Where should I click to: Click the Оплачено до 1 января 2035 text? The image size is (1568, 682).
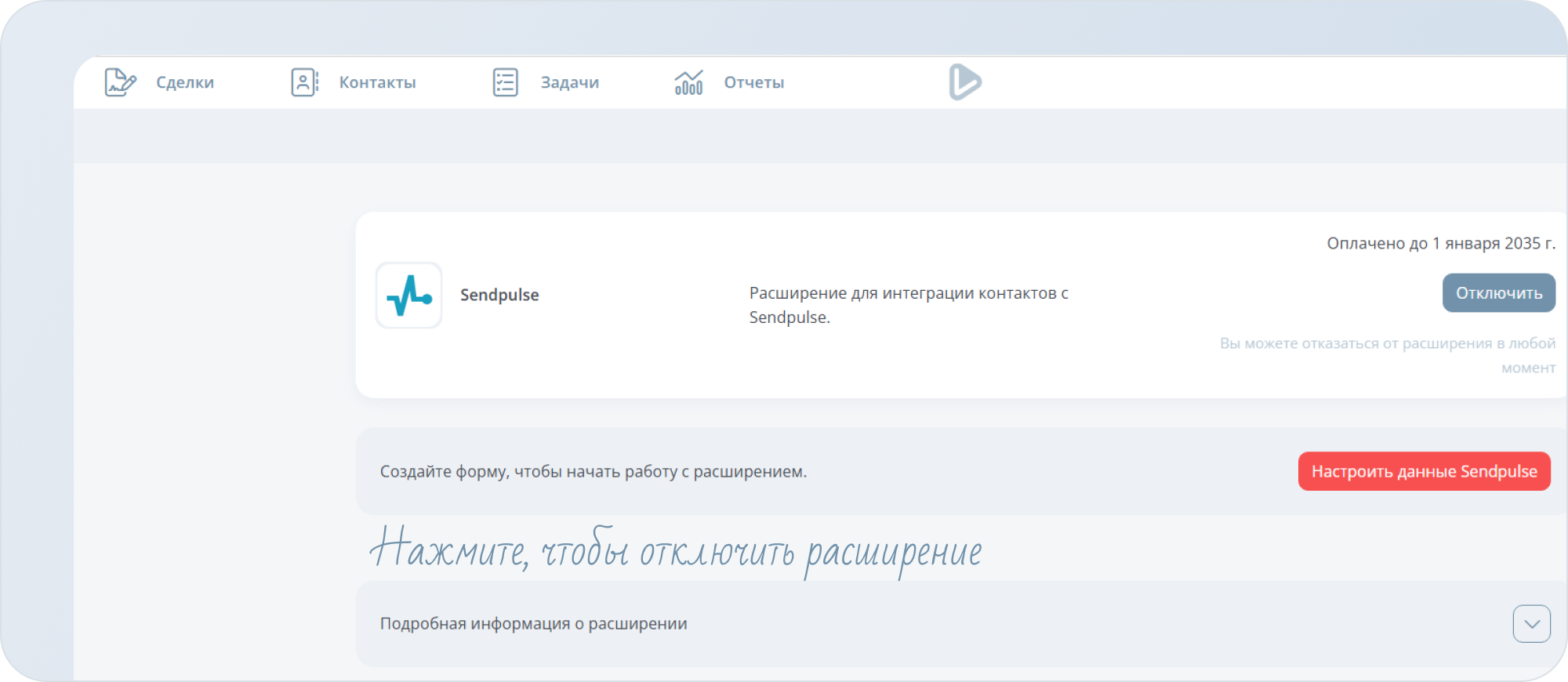[x=1440, y=244]
